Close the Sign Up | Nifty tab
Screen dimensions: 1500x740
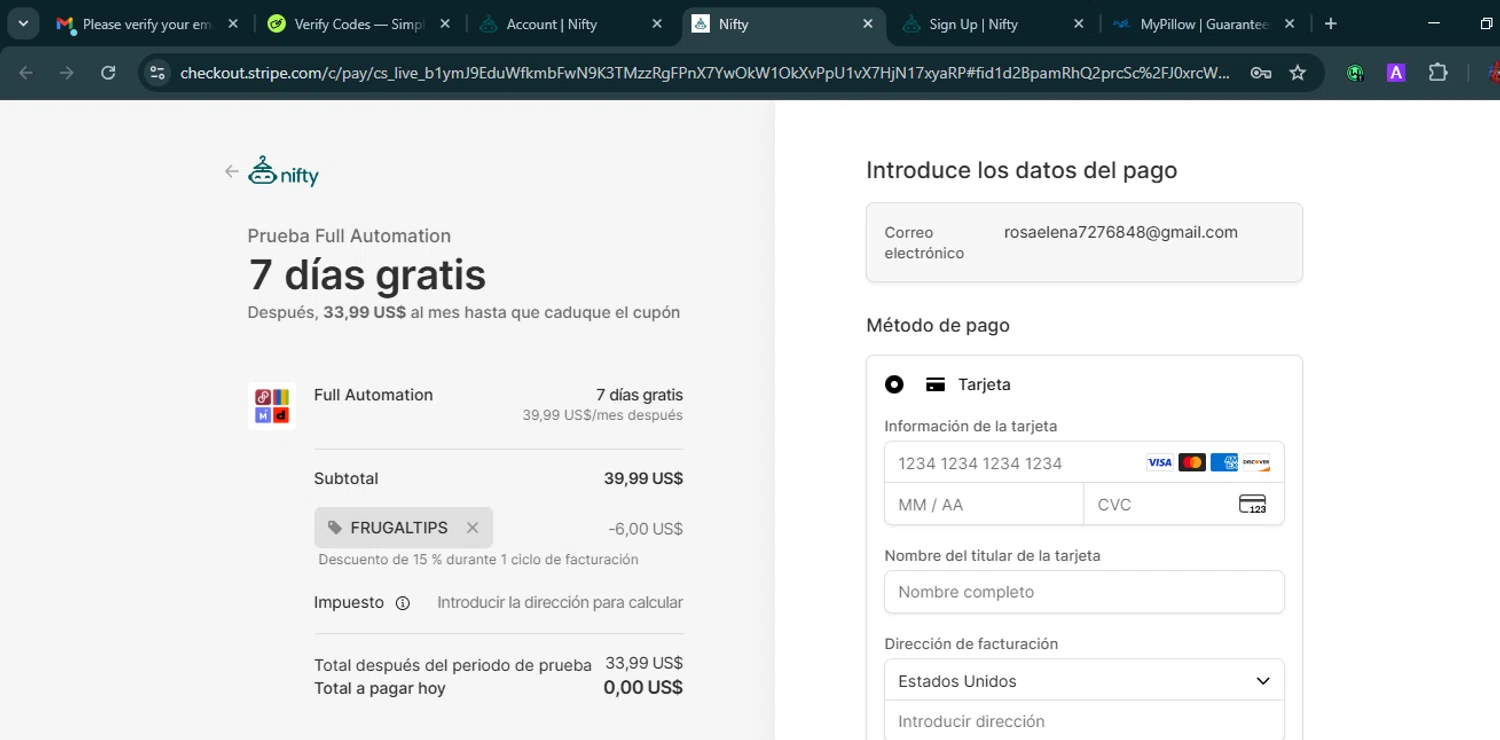coord(1078,24)
